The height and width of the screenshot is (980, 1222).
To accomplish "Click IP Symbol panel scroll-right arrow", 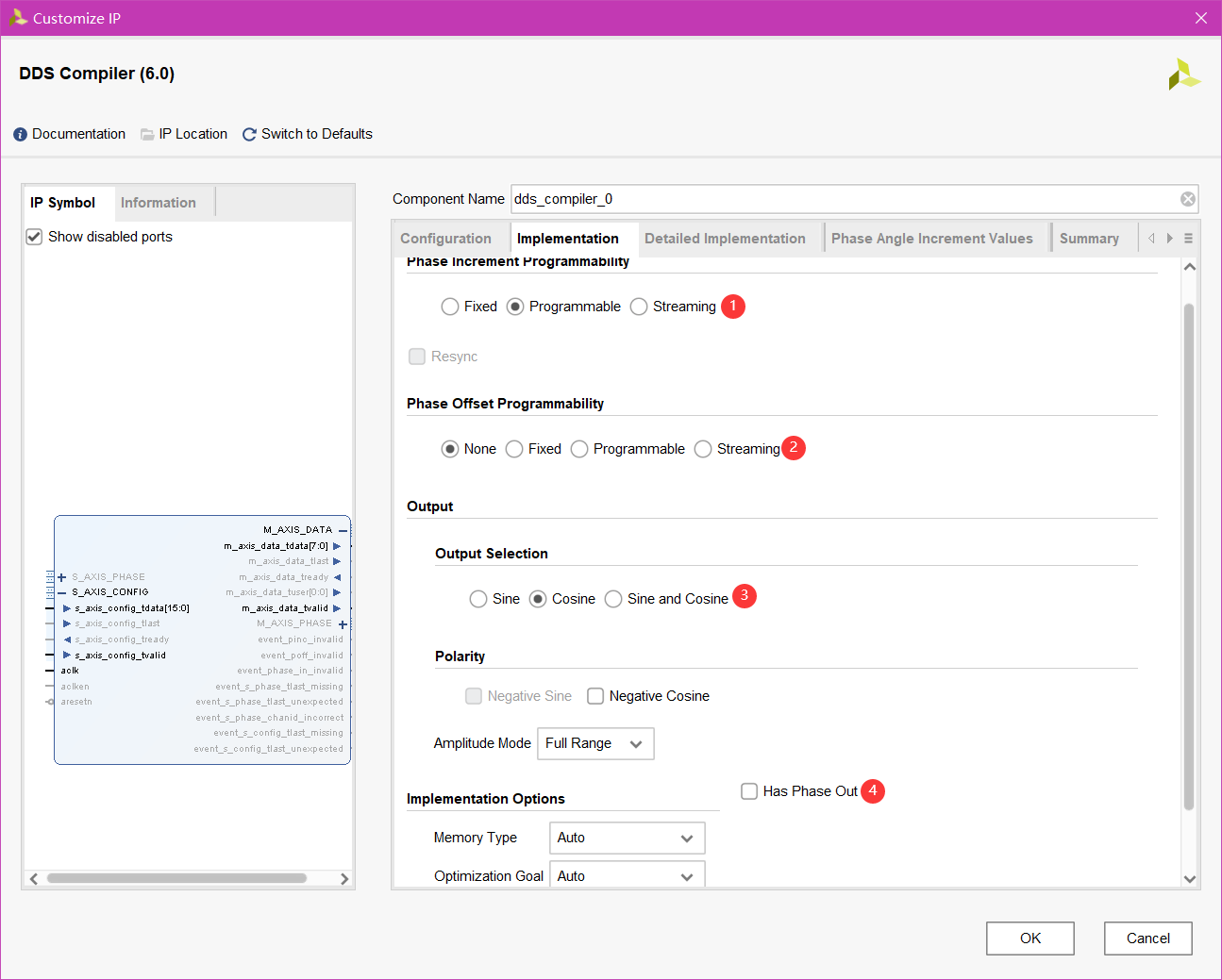I will pos(344,879).
